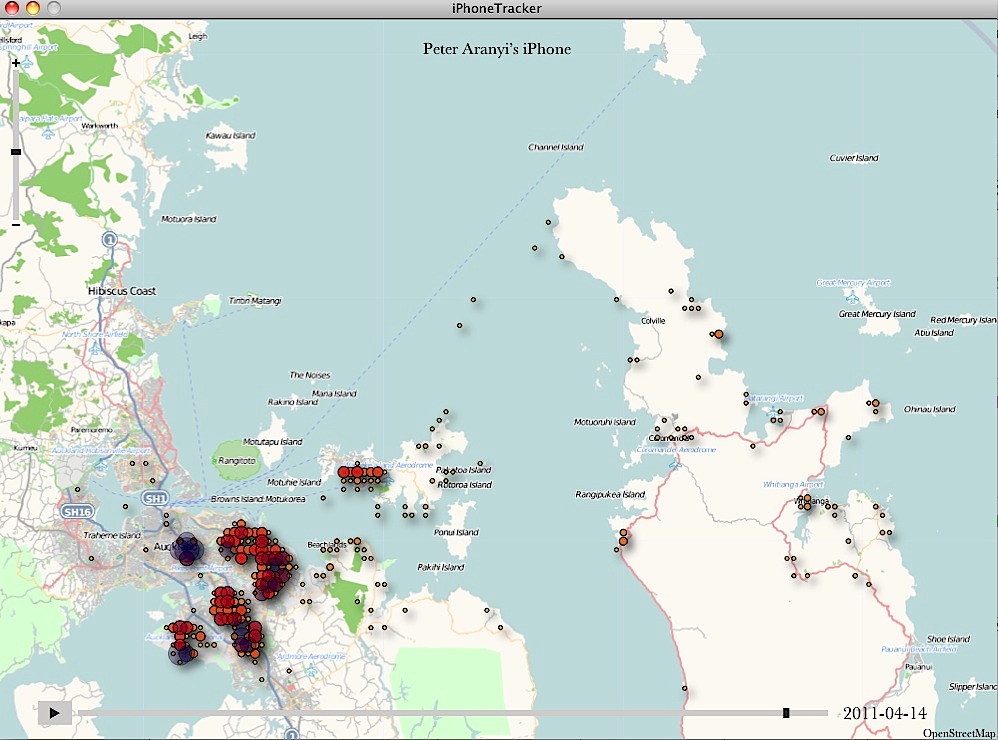Open the OpenStreetMap attribution link
Image resolution: width=998 pixels, height=740 pixels.
pyautogui.click(x=959, y=733)
